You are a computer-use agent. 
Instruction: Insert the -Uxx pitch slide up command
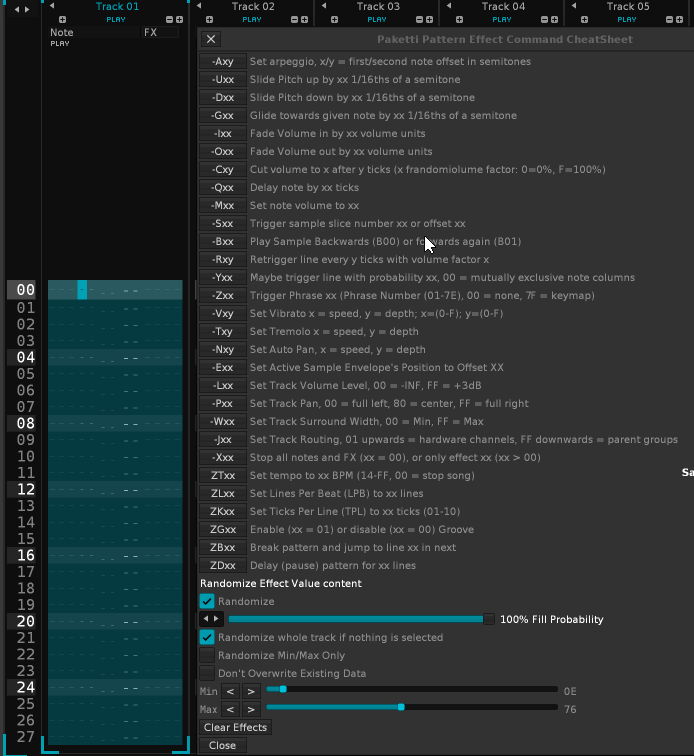click(x=223, y=80)
